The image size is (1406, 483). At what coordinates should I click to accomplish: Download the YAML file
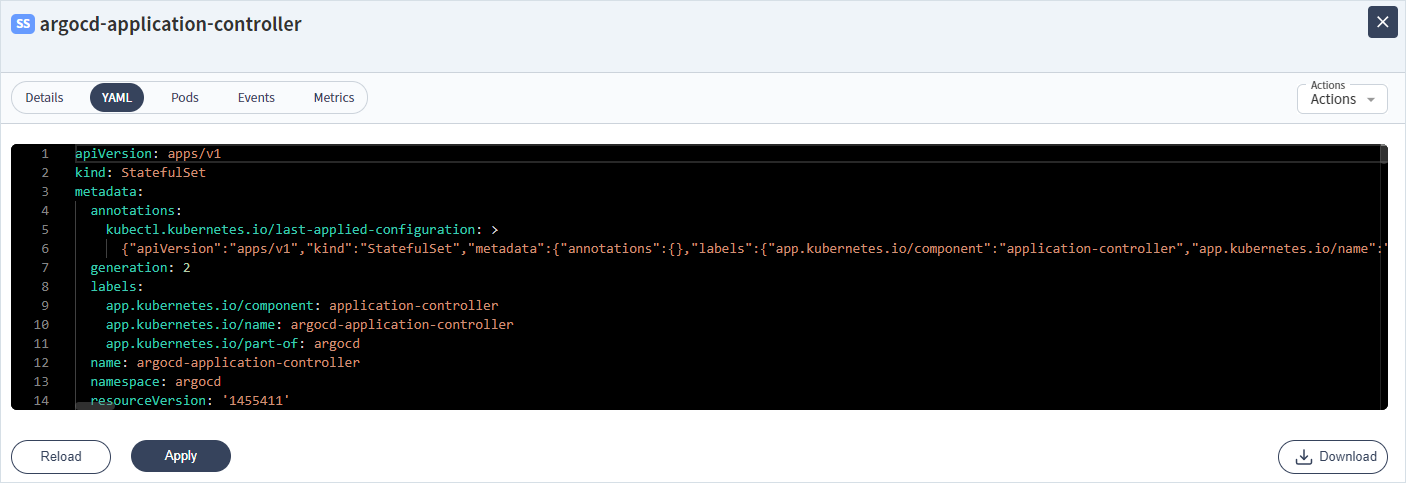pos(1333,456)
